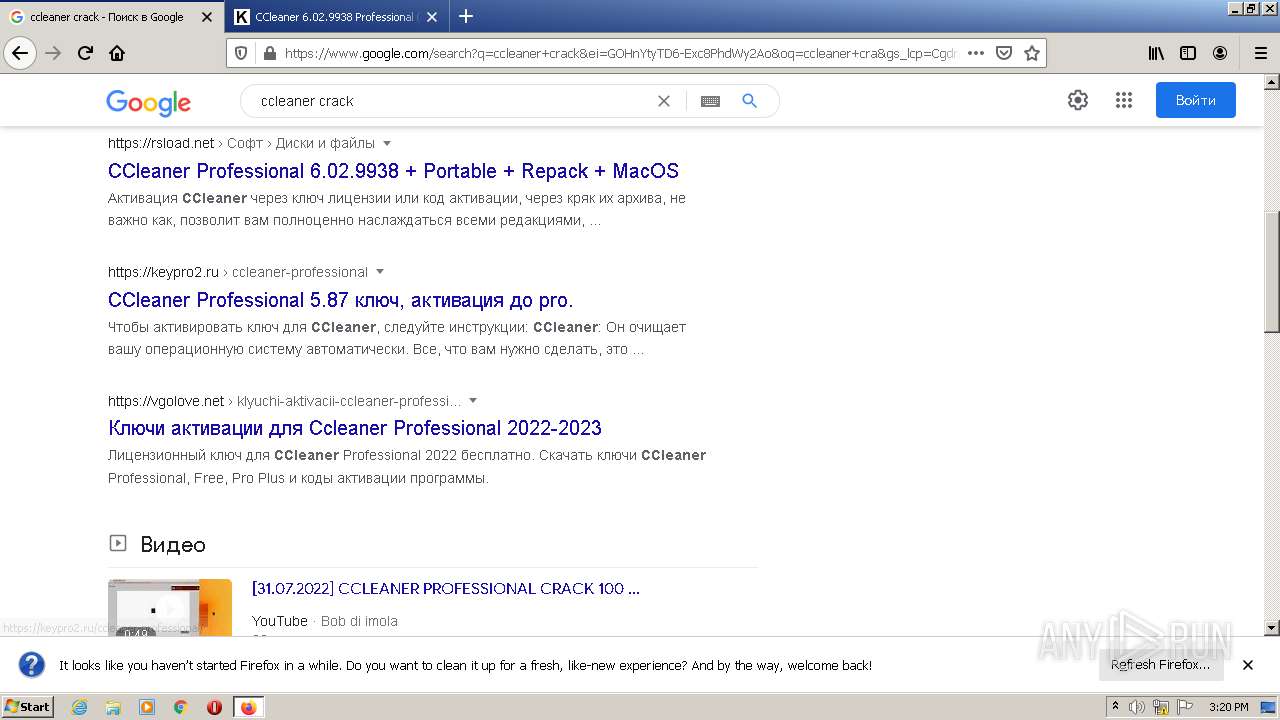Open the Firefox hamburger menu

tap(1260, 53)
